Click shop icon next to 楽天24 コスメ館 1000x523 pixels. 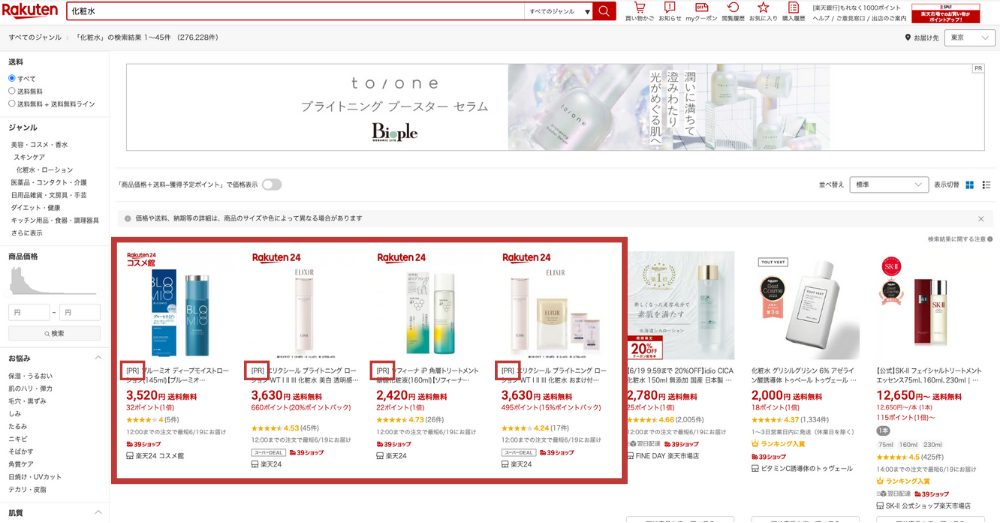coord(129,456)
